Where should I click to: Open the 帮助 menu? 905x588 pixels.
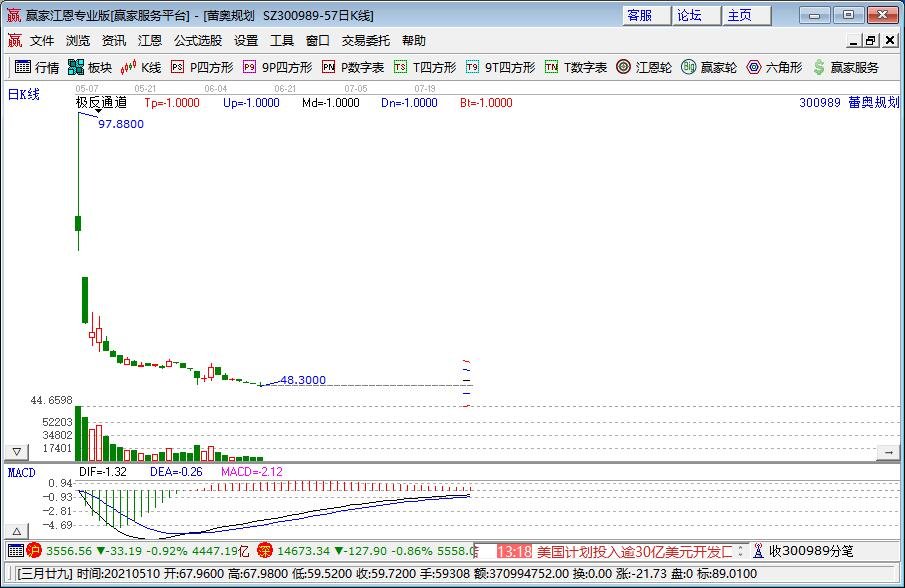[x=414, y=40]
